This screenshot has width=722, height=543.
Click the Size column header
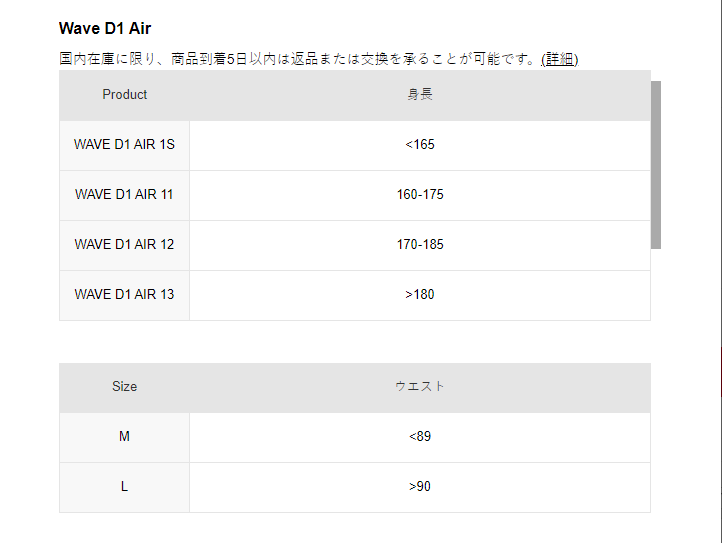(124, 387)
